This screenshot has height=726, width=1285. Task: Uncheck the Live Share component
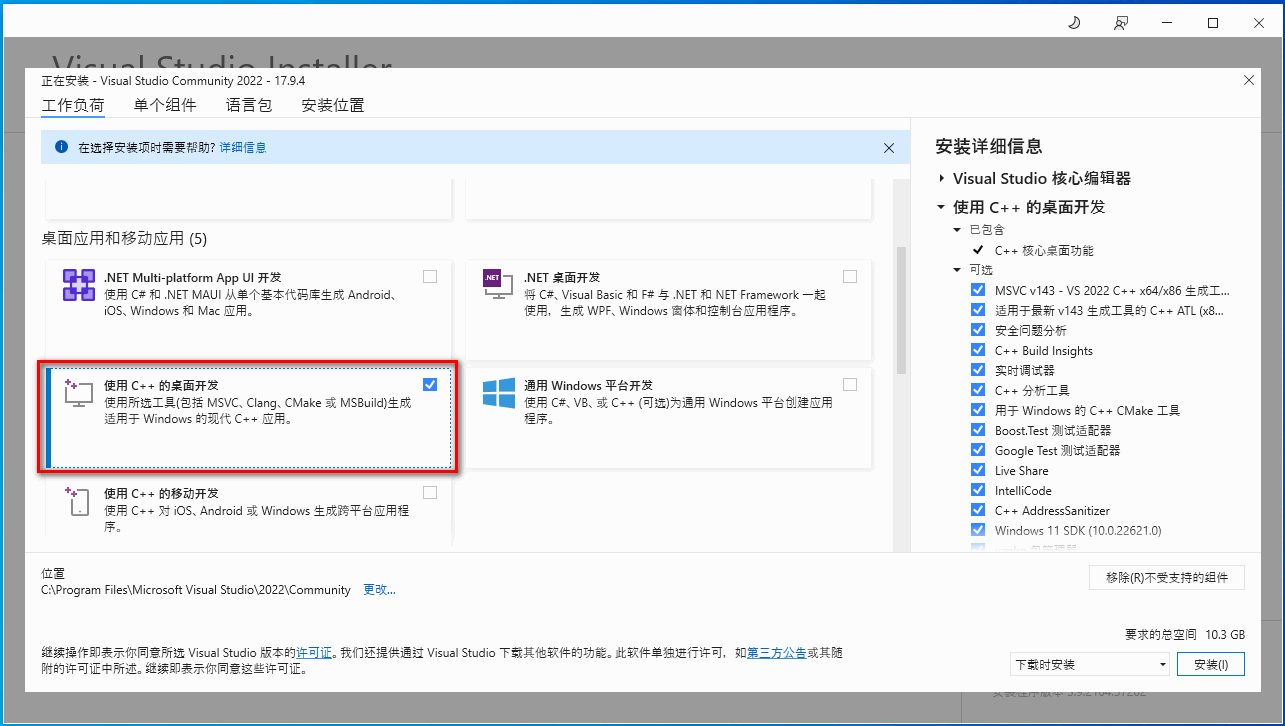pos(977,469)
